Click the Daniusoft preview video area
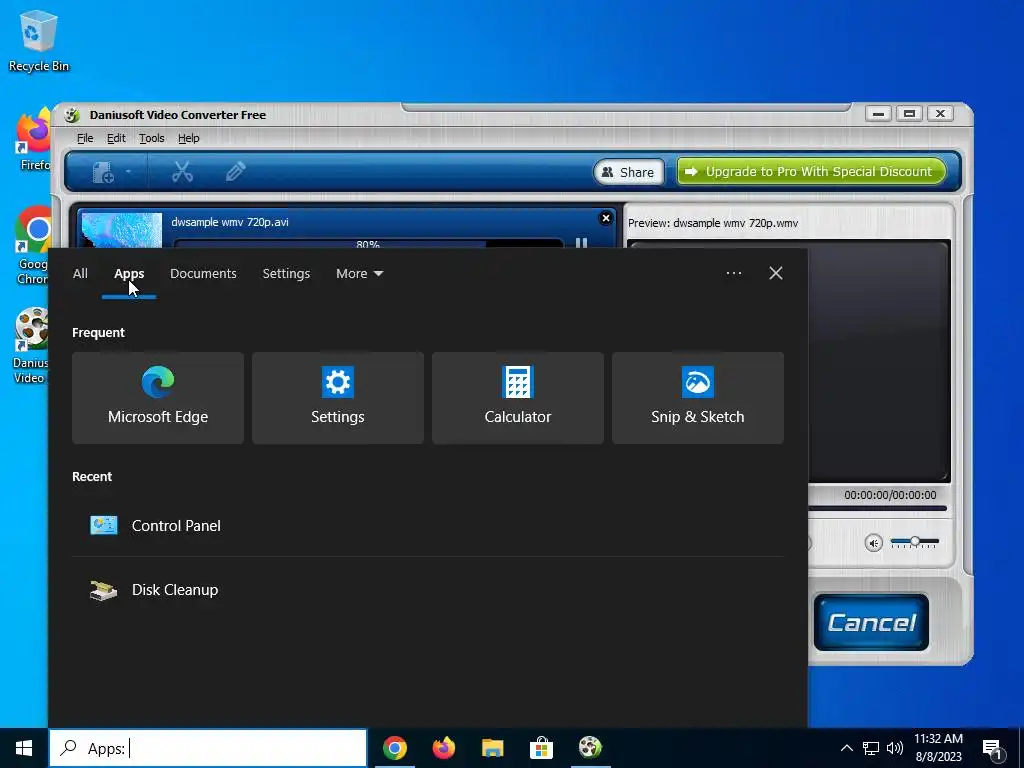This screenshot has height=768, width=1024. pyautogui.click(x=878, y=361)
